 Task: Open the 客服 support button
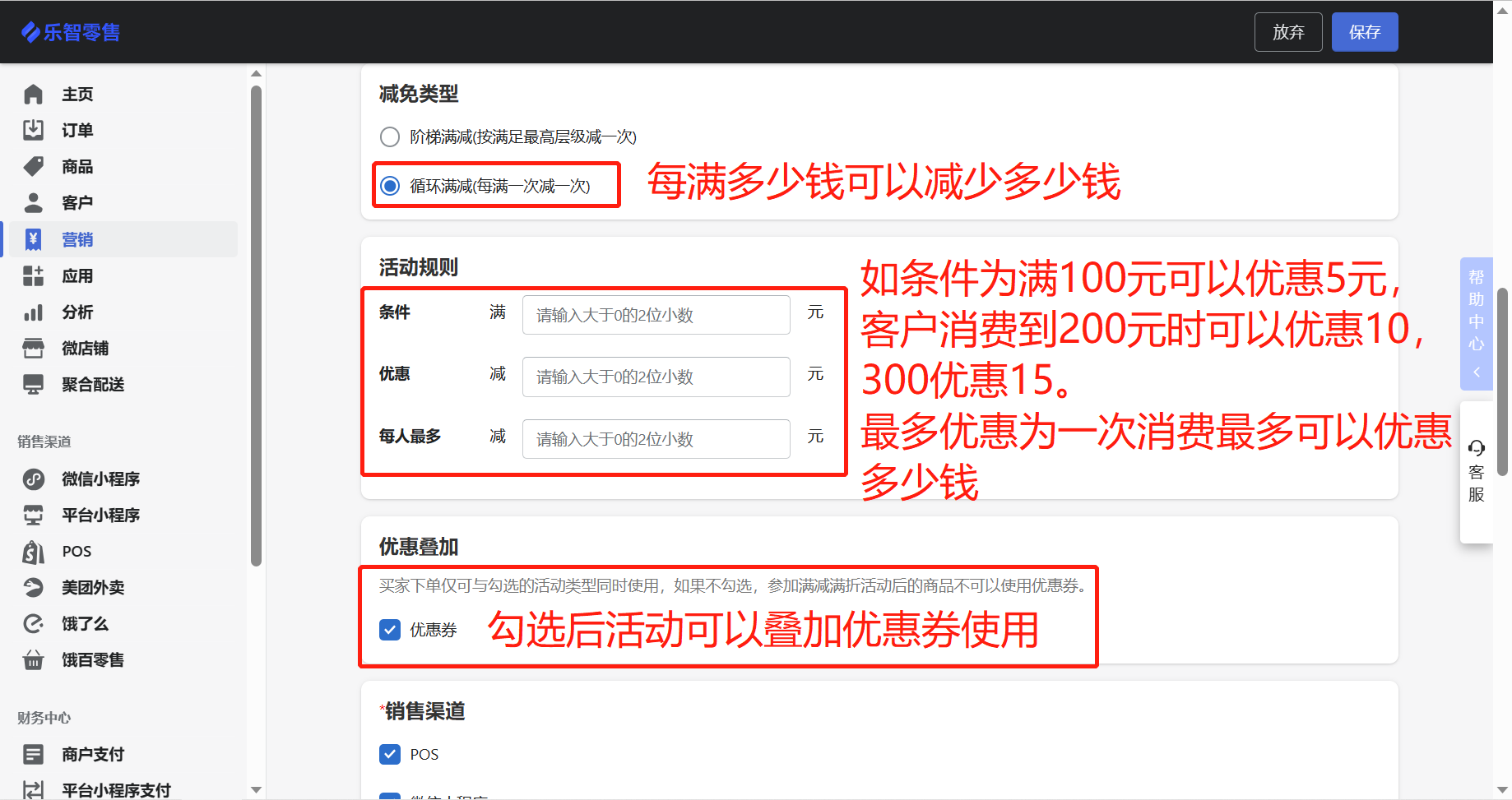pos(1477,471)
